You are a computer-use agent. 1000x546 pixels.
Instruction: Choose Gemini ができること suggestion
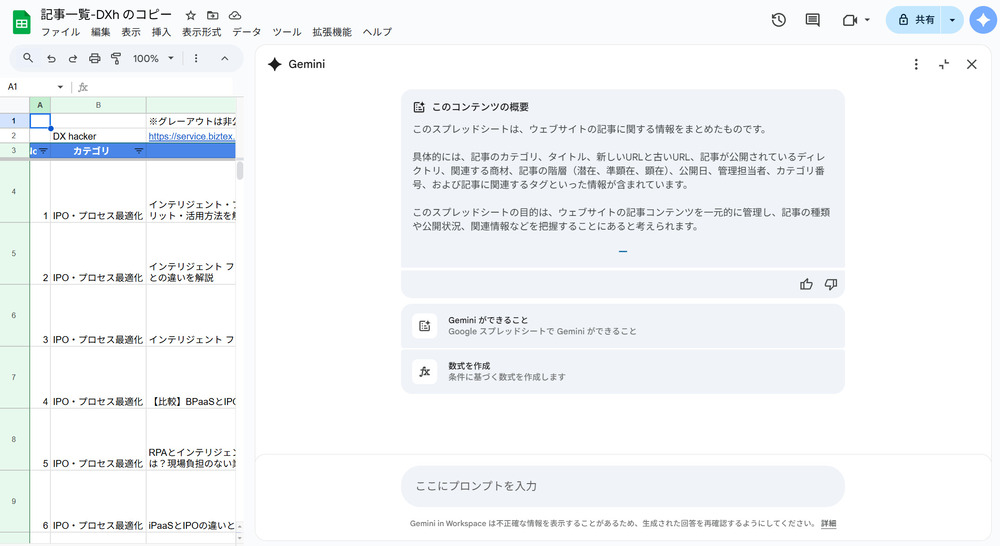(x=622, y=326)
